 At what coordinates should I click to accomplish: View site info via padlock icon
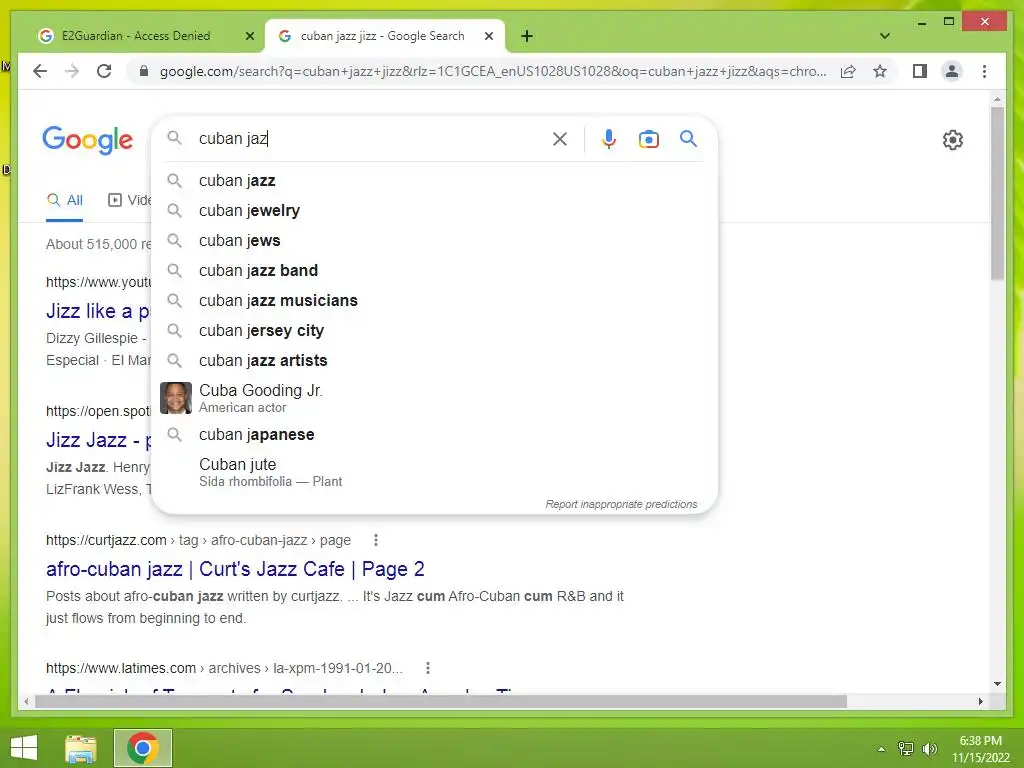point(144,71)
